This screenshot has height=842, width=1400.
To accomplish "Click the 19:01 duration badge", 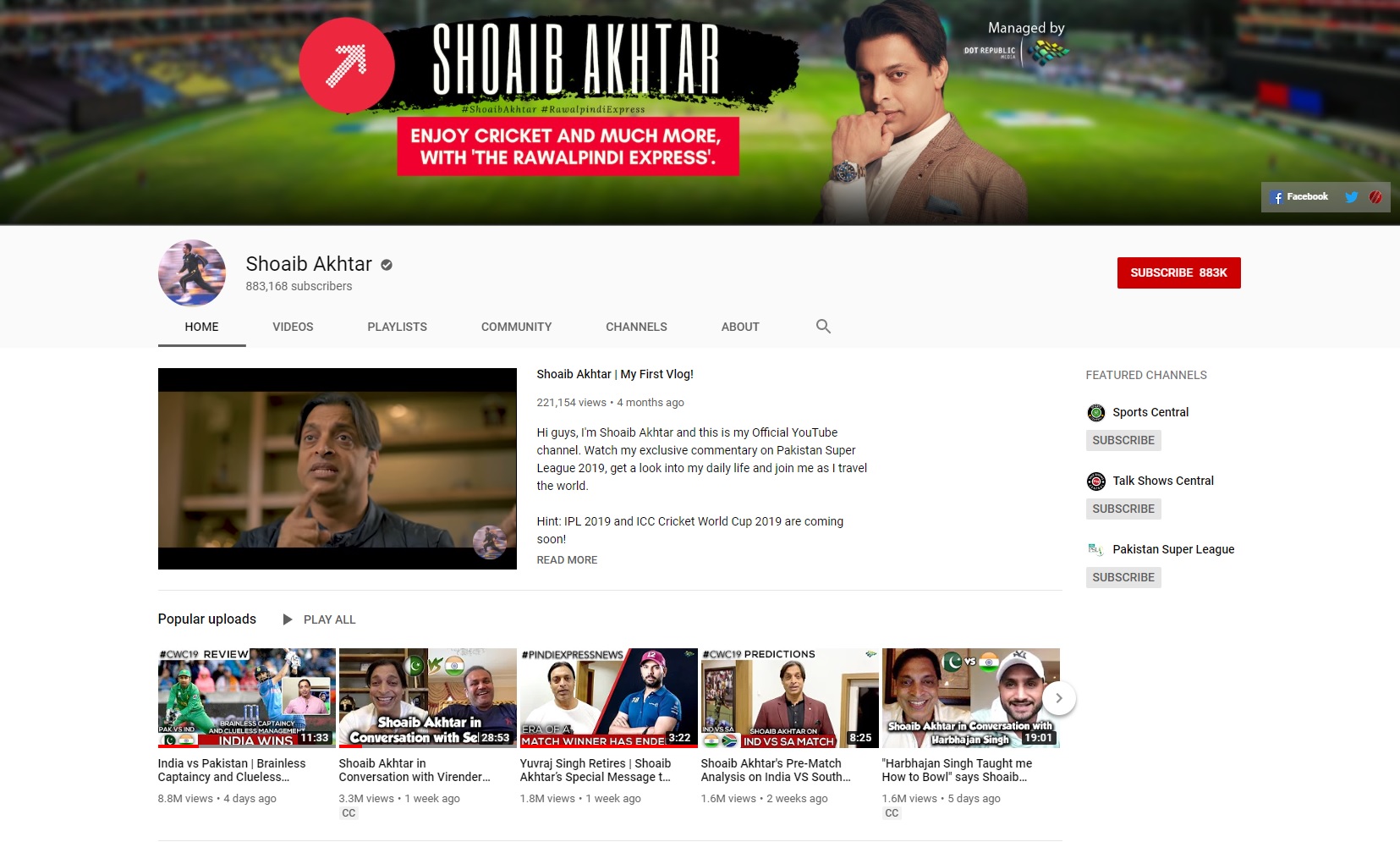I will coord(1038,738).
